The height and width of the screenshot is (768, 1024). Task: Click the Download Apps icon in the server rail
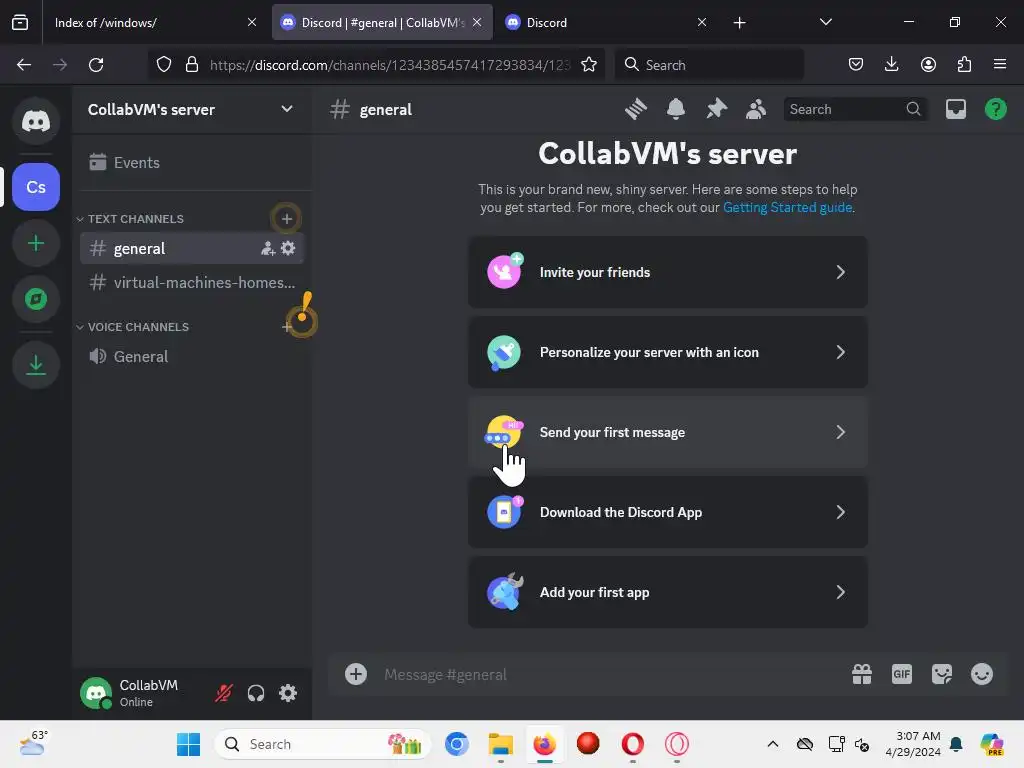pos(36,365)
